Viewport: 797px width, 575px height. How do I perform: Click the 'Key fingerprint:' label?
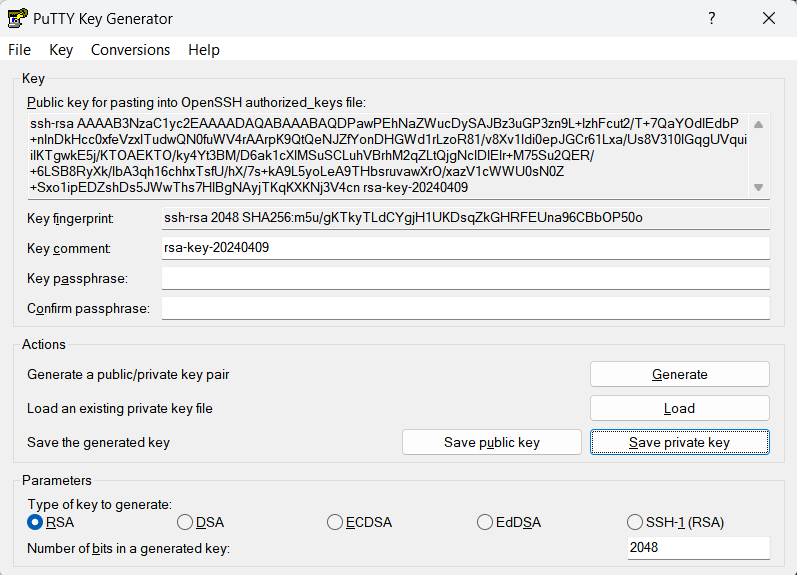[x=70, y=219]
